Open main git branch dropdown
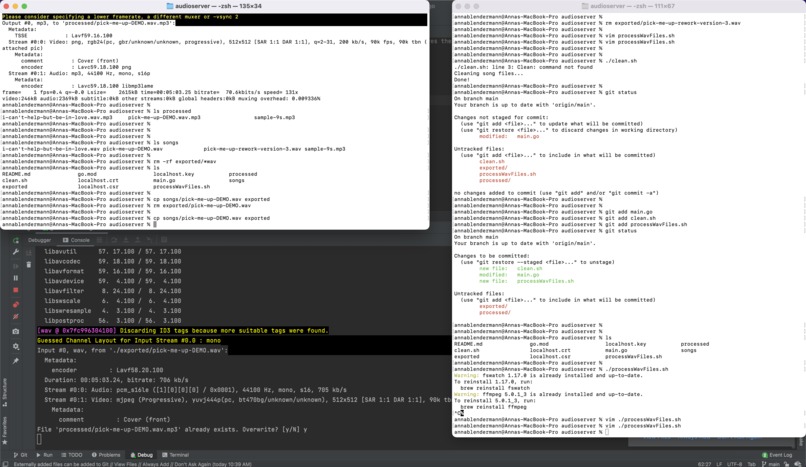The image size is (806, 467). click(x=771, y=464)
